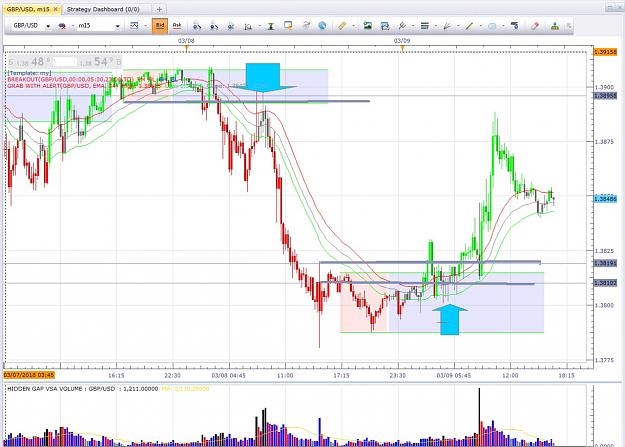Select the text label tool
Image resolution: width=625 pixels, height=447 pixels.
[x=515, y=26]
